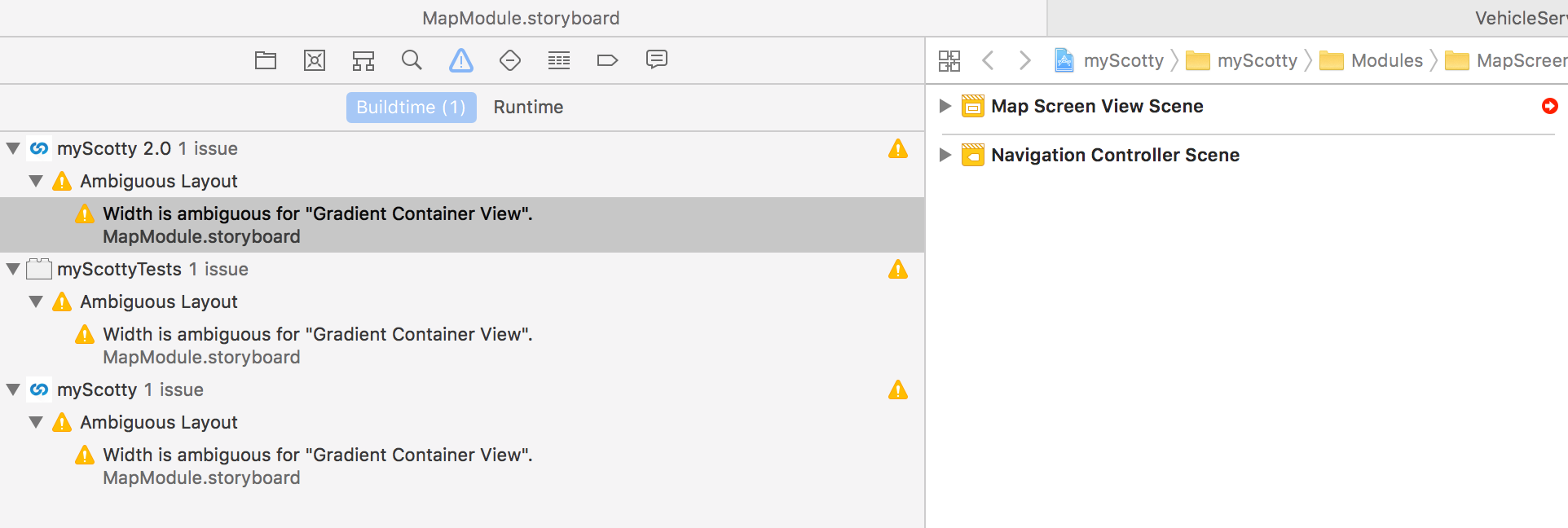
Task: Collapse Ambiguous Layout under myScotty
Action: 36,422
